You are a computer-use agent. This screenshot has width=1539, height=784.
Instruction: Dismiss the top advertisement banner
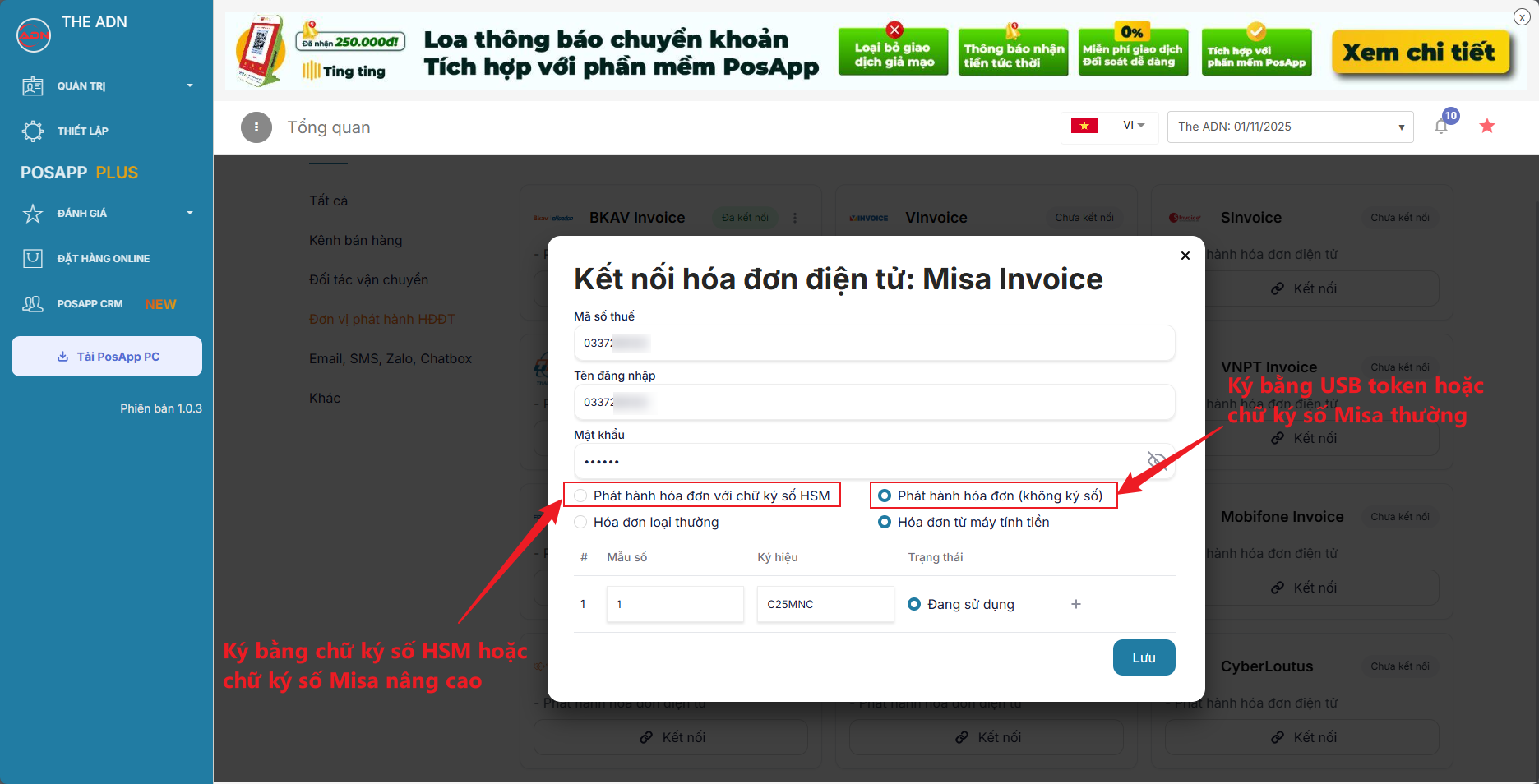(1522, 17)
